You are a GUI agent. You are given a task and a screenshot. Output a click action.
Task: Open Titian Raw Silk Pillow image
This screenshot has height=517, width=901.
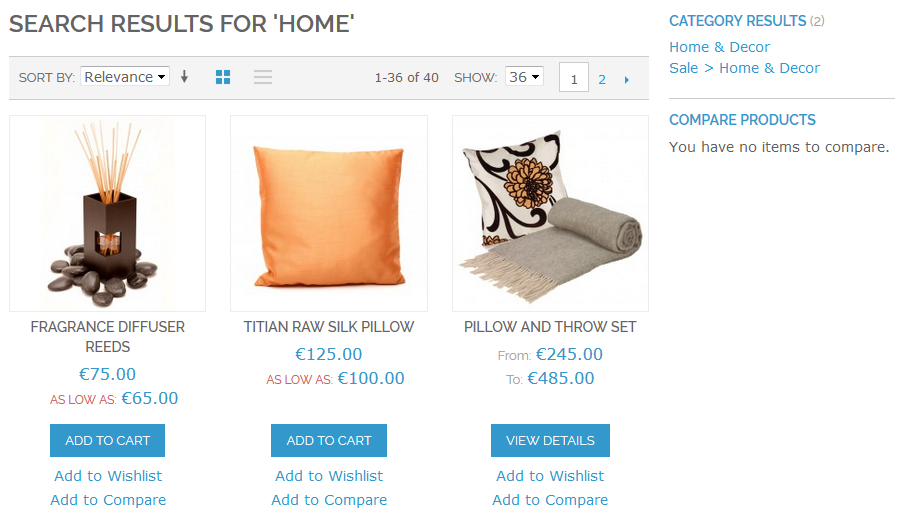329,213
